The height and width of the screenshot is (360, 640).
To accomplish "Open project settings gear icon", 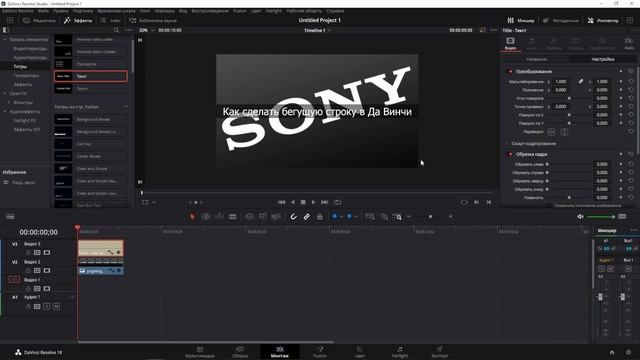I will [x=628, y=352].
